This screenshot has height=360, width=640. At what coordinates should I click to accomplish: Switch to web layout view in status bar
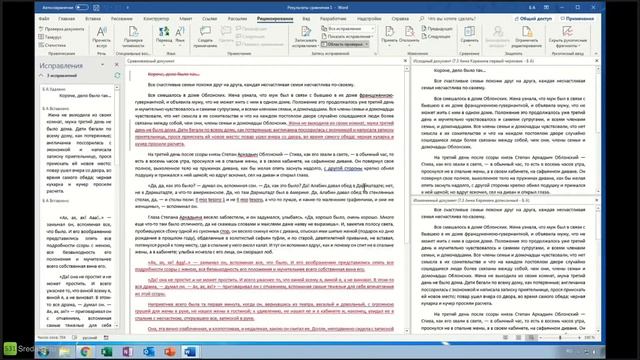click(x=531, y=338)
